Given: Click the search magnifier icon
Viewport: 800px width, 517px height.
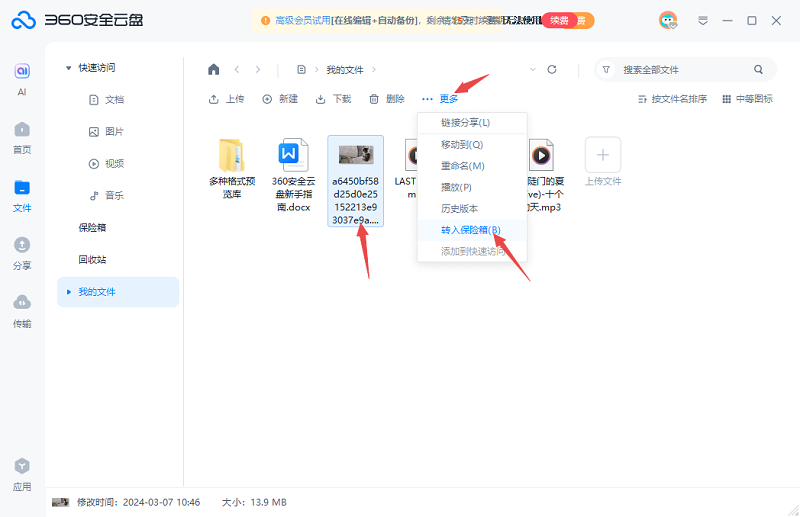Looking at the screenshot, I should pos(758,69).
